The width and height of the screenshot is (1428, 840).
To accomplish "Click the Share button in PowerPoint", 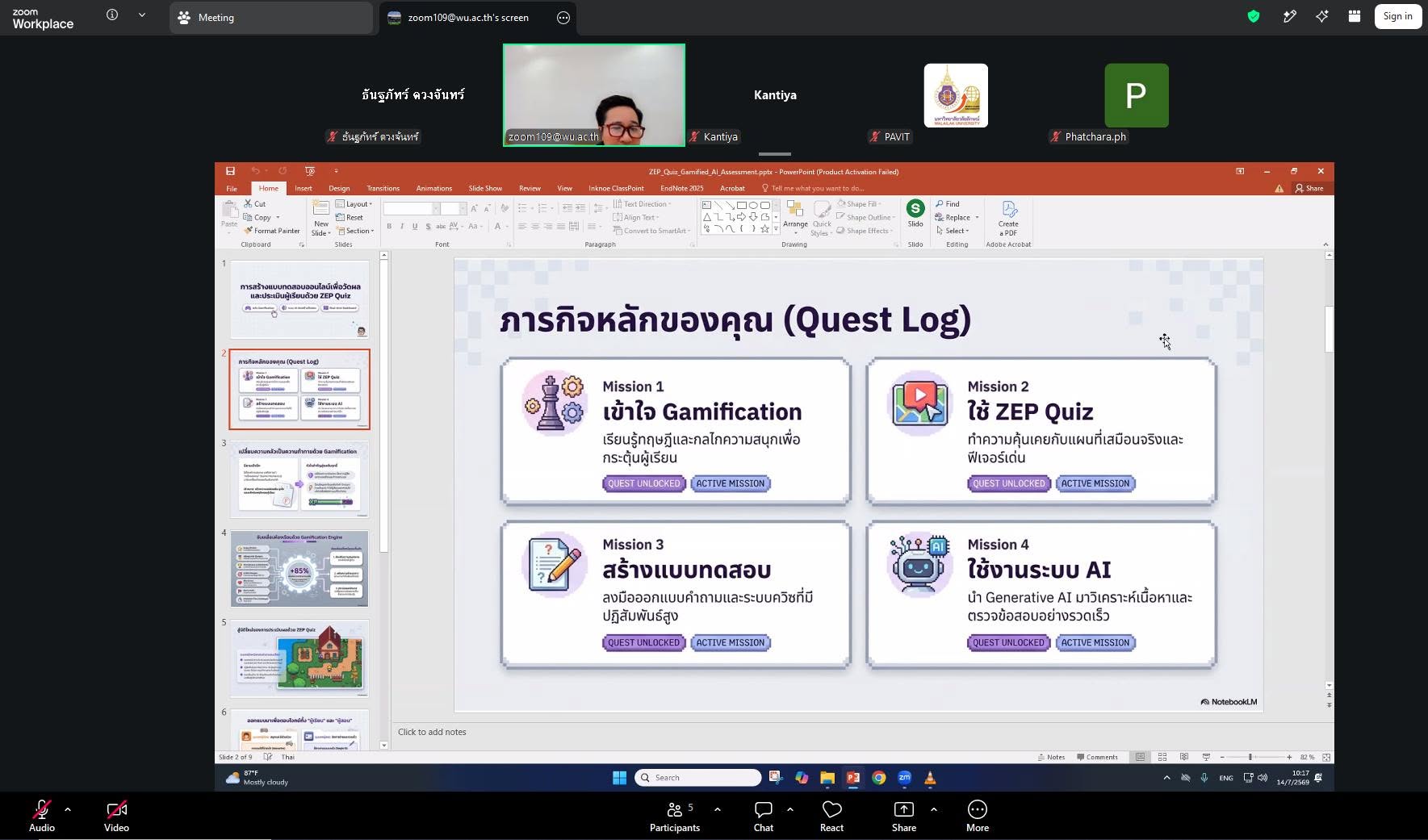I will 1309,188.
